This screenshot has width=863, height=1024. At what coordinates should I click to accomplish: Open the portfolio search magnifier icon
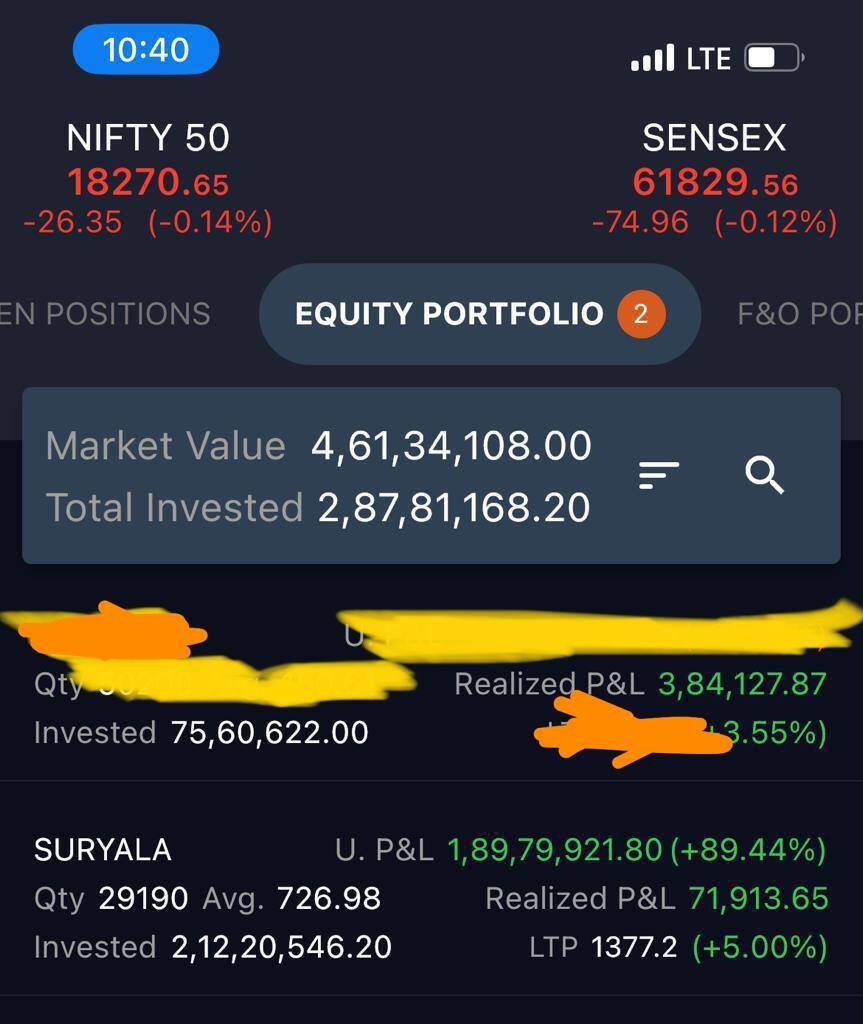click(764, 475)
